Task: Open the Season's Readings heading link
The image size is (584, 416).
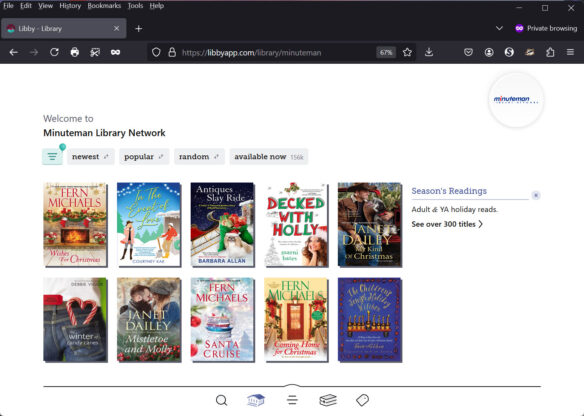Action: click(449, 191)
